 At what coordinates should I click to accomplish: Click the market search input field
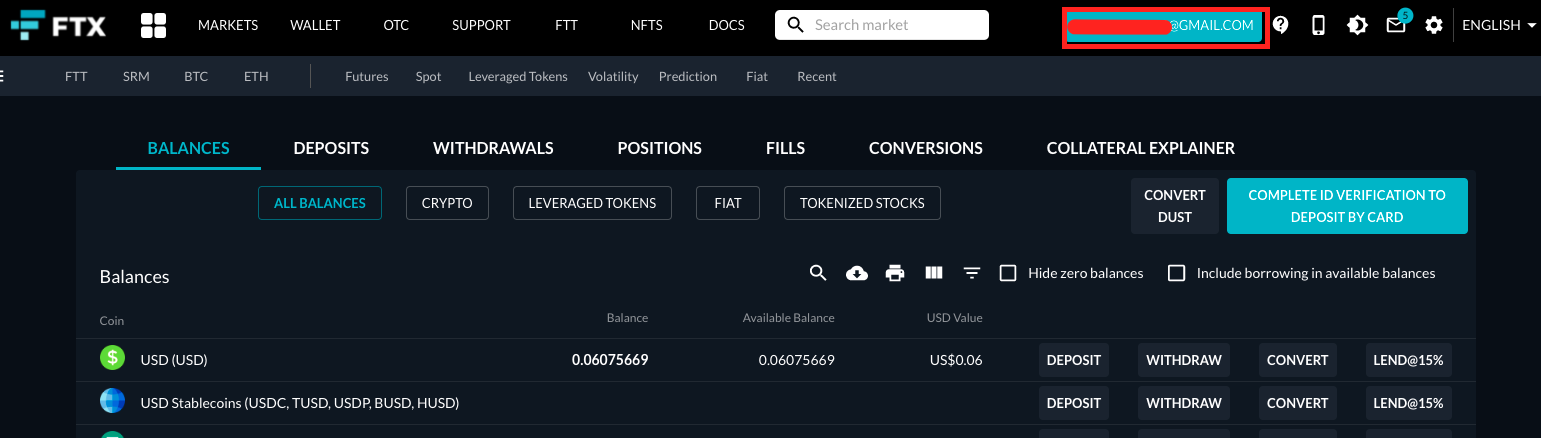pos(882,25)
